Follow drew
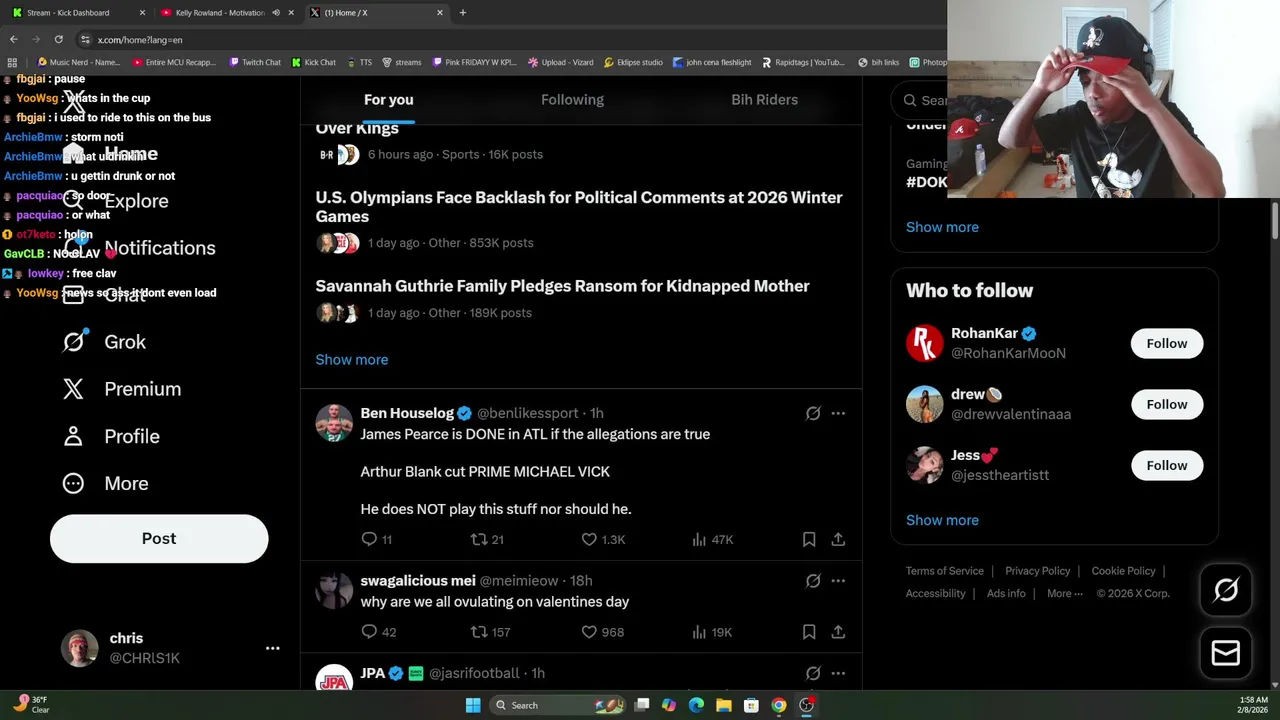 1167,404
